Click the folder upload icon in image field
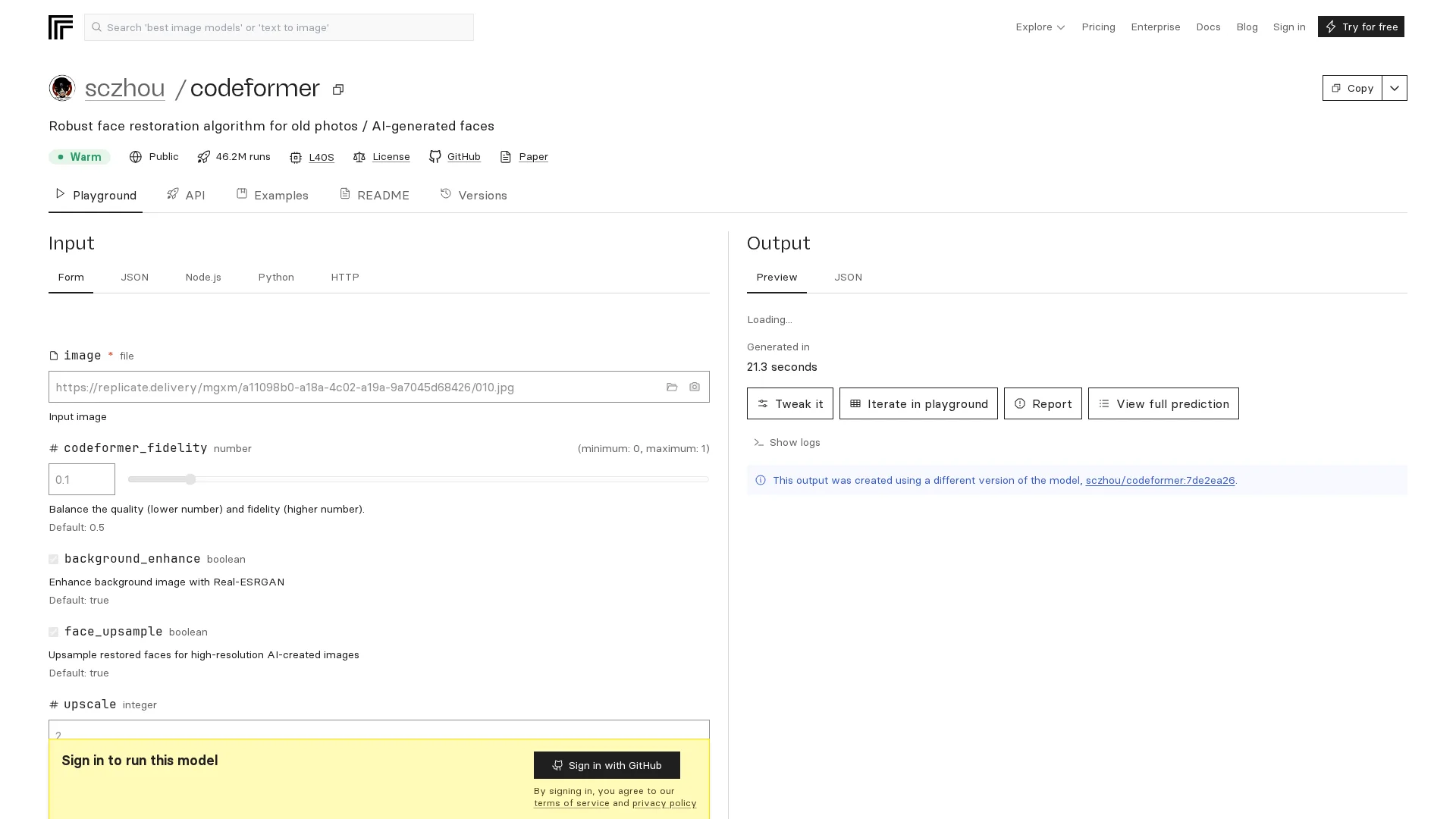Image resolution: width=1456 pixels, height=819 pixels. tap(672, 387)
